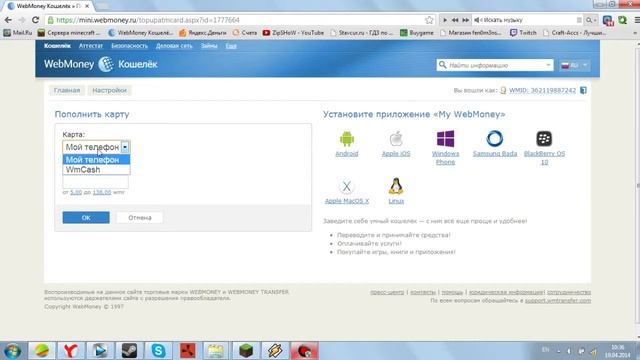Open the сотрудничество footer link
This screenshot has width=640, height=360.
pyautogui.click(x=569, y=292)
